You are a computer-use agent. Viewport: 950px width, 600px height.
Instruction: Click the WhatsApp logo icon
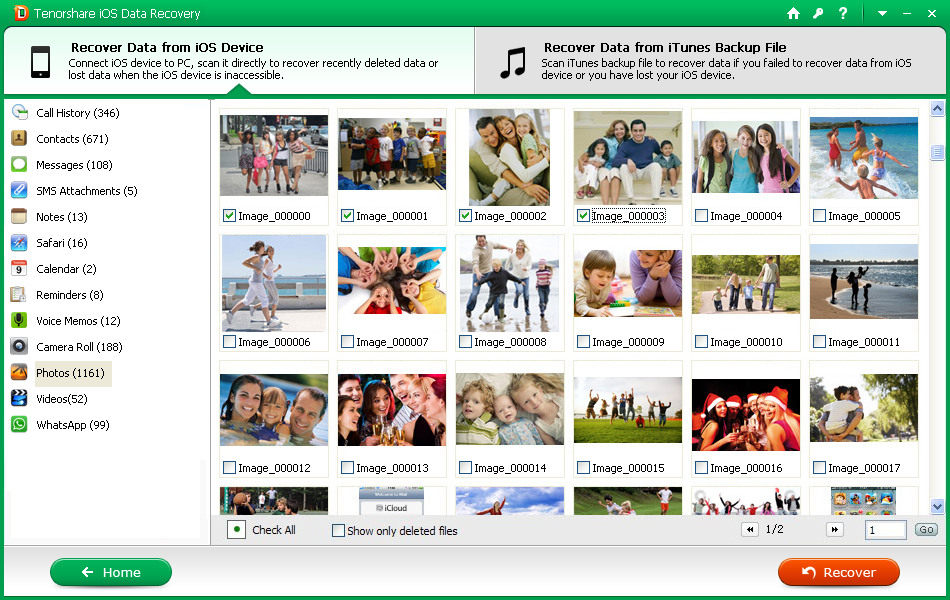pos(19,425)
